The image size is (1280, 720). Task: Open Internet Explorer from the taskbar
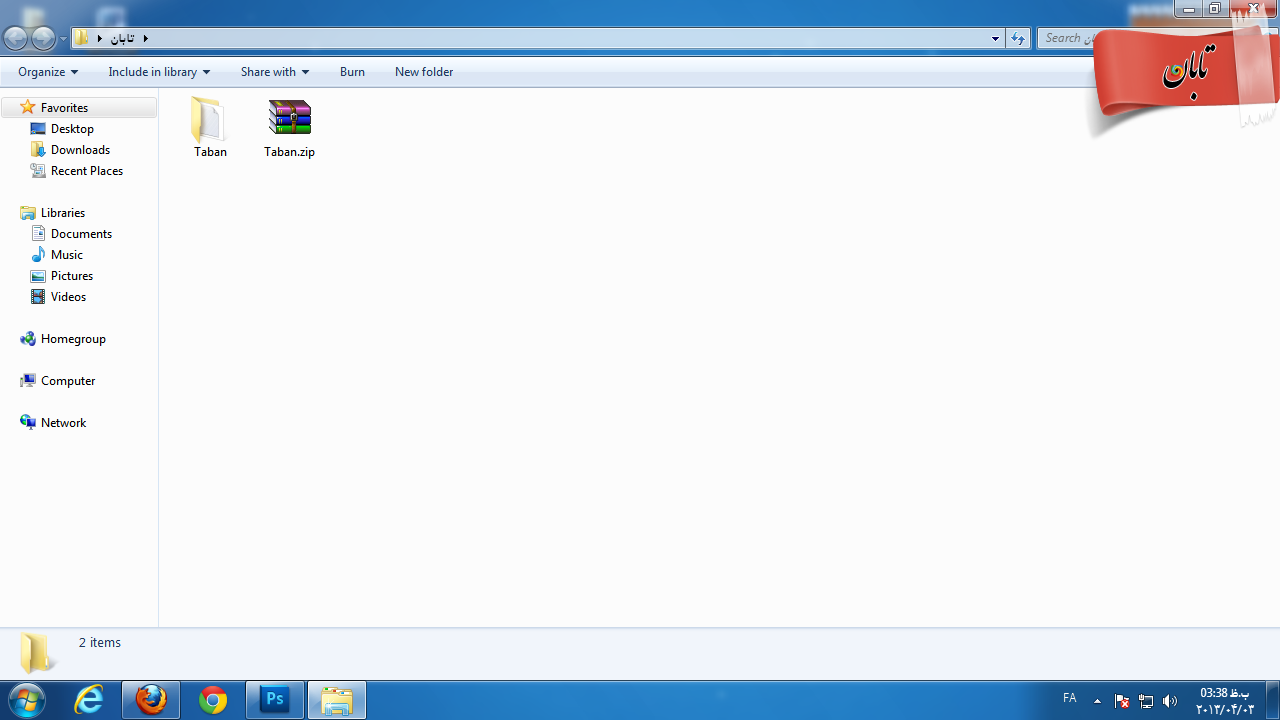tap(90, 700)
